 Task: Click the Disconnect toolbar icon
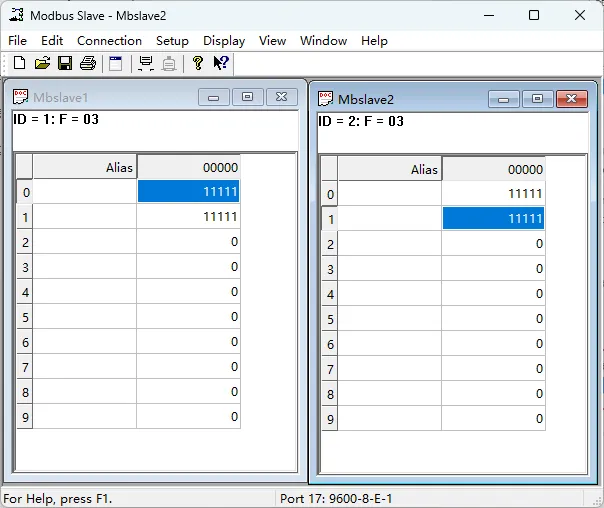coord(169,64)
